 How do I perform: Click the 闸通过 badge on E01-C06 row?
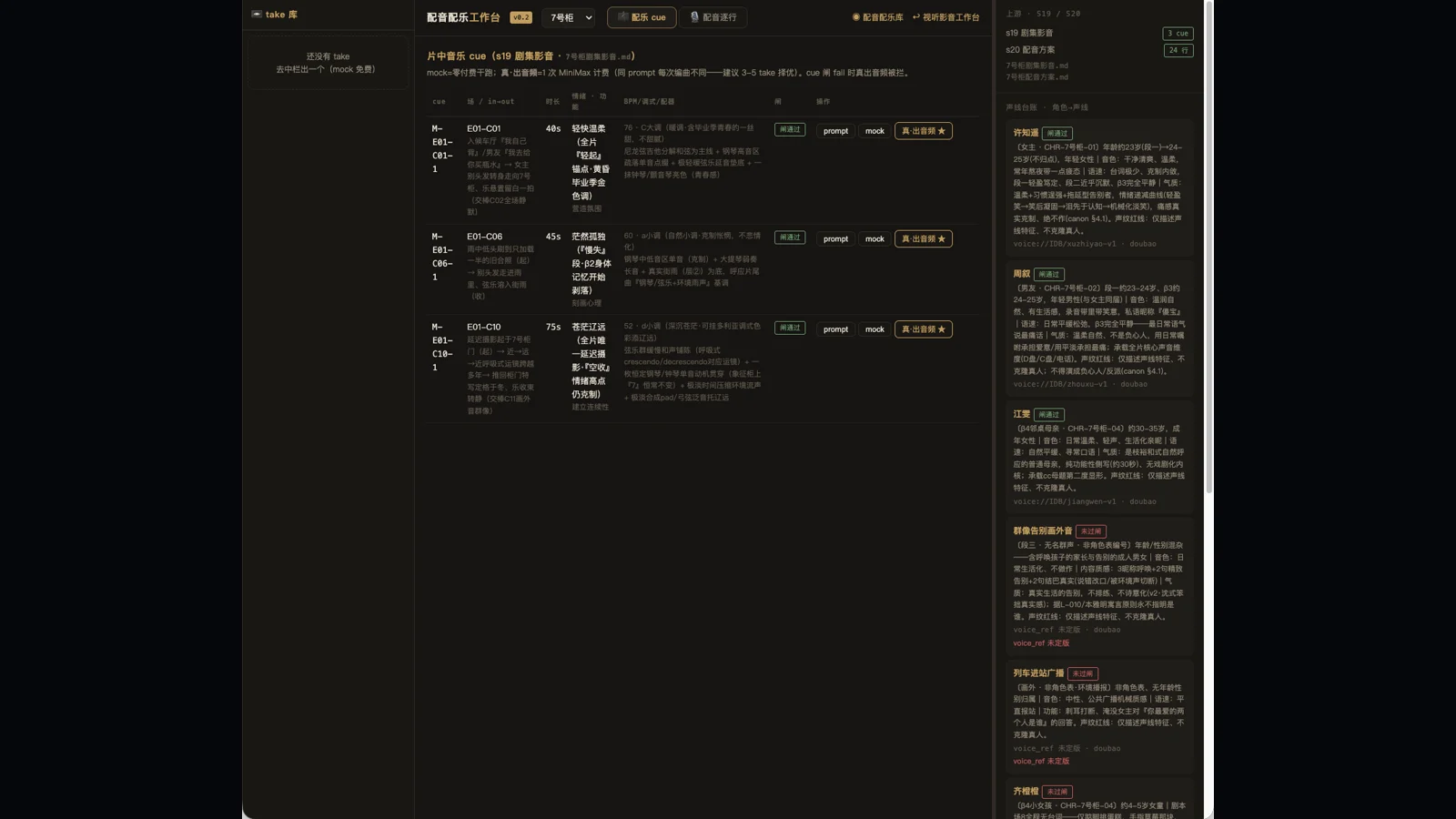click(790, 238)
